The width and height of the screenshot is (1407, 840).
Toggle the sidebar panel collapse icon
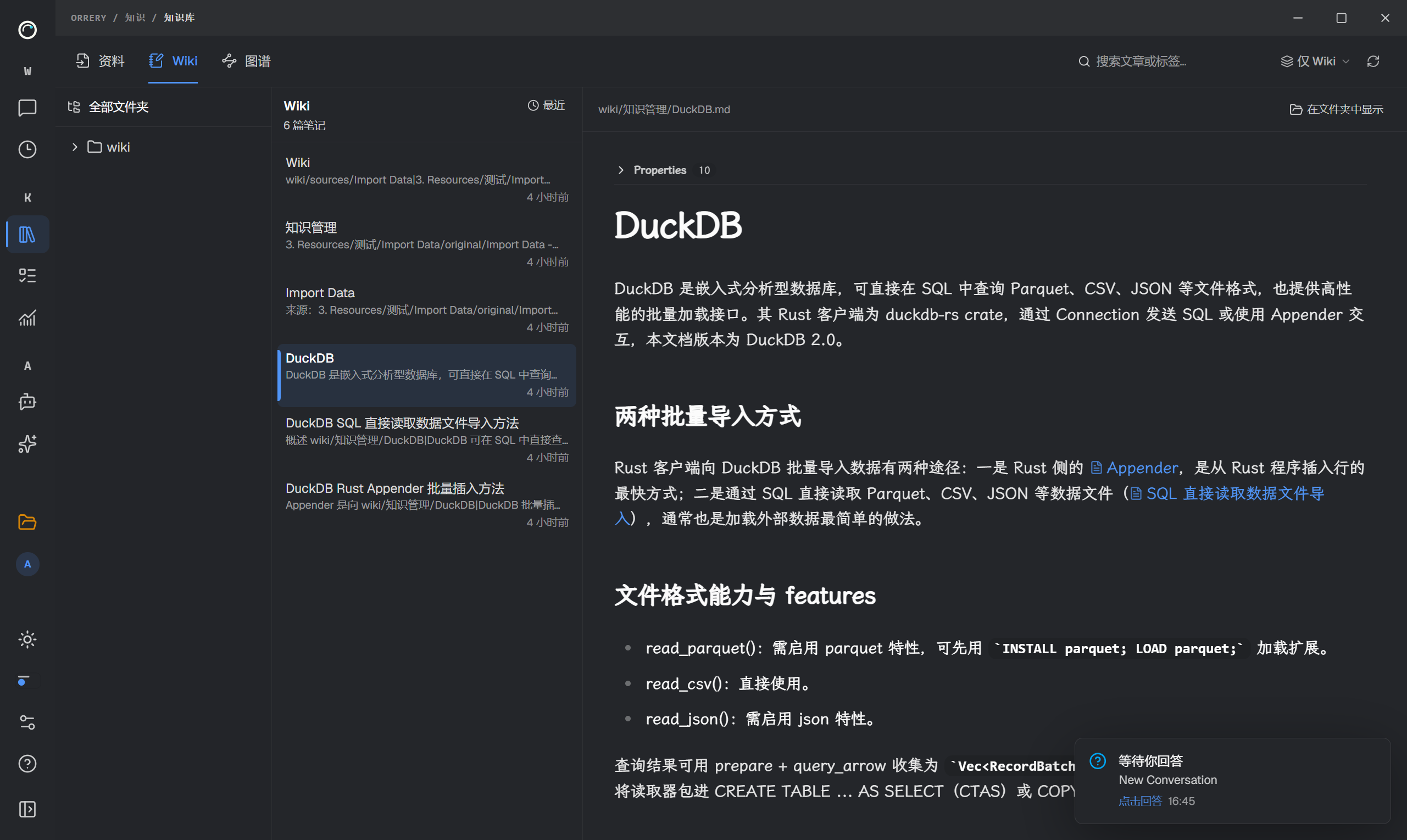pyautogui.click(x=27, y=809)
